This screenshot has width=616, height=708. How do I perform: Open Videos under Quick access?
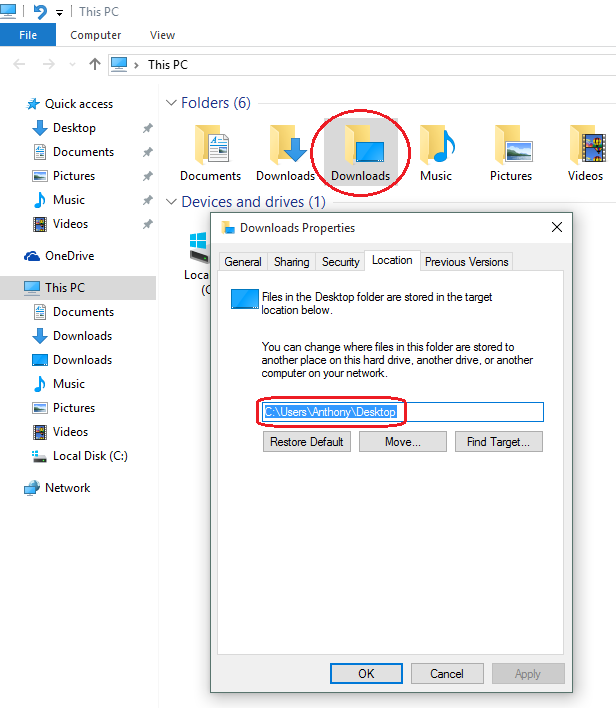(x=70, y=224)
